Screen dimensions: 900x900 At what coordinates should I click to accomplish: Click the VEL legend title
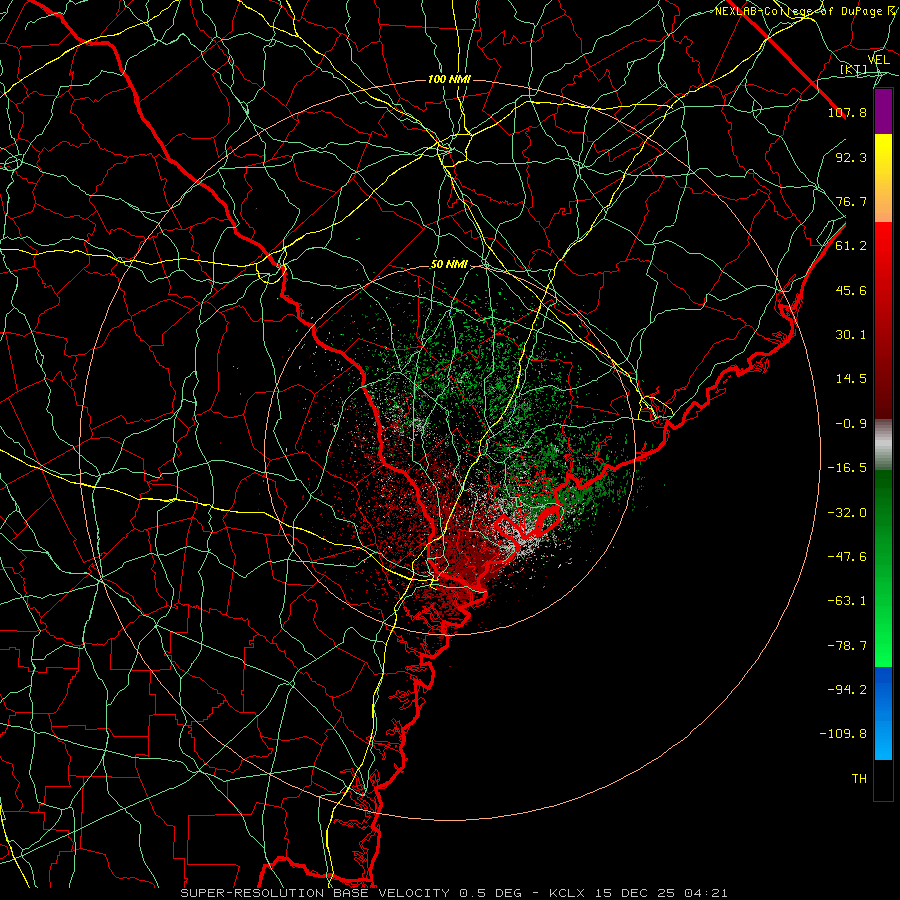click(x=878, y=60)
